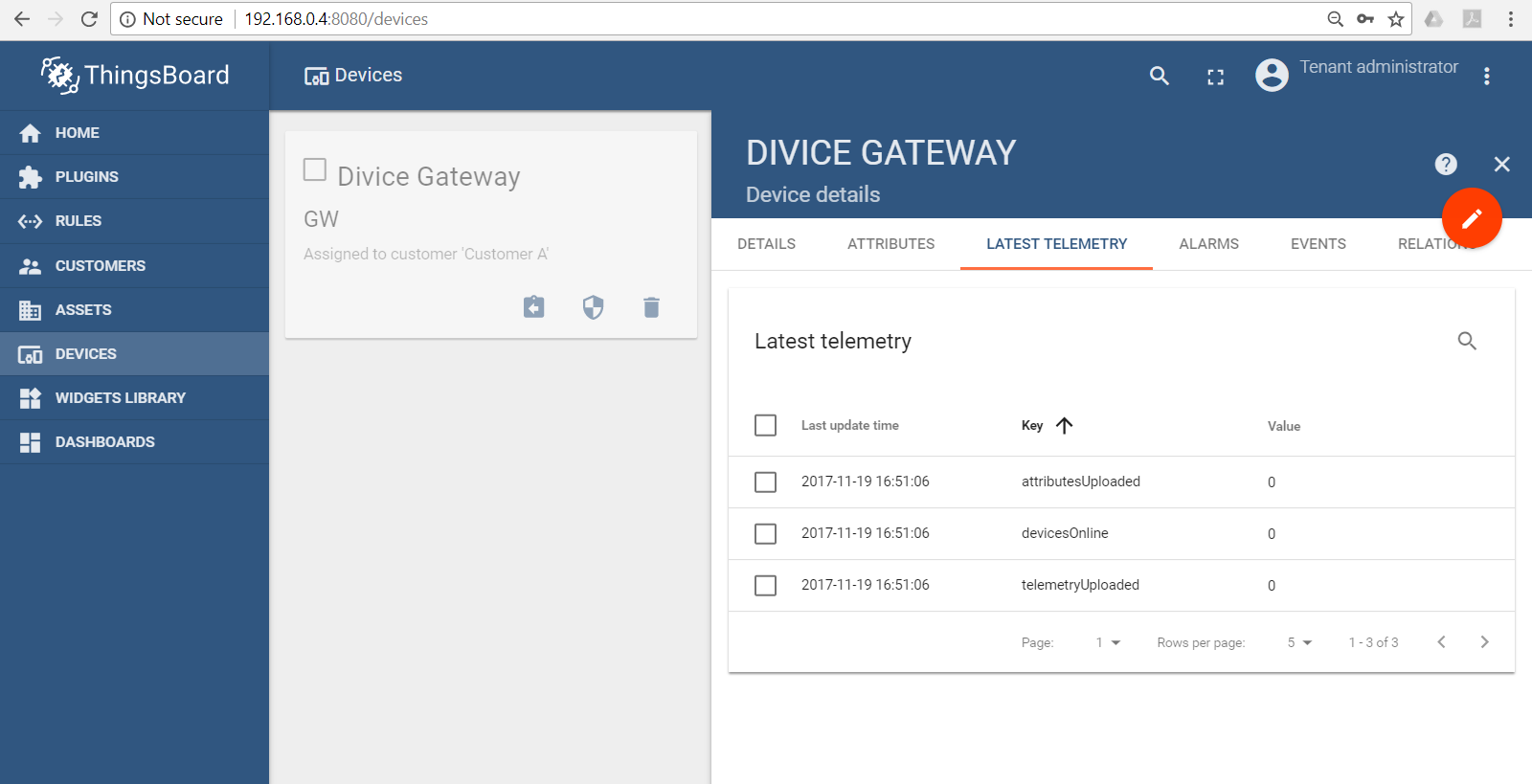The width and height of the screenshot is (1532, 784).
Task: Open Customers in the sidebar
Action: click(x=134, y=265)
